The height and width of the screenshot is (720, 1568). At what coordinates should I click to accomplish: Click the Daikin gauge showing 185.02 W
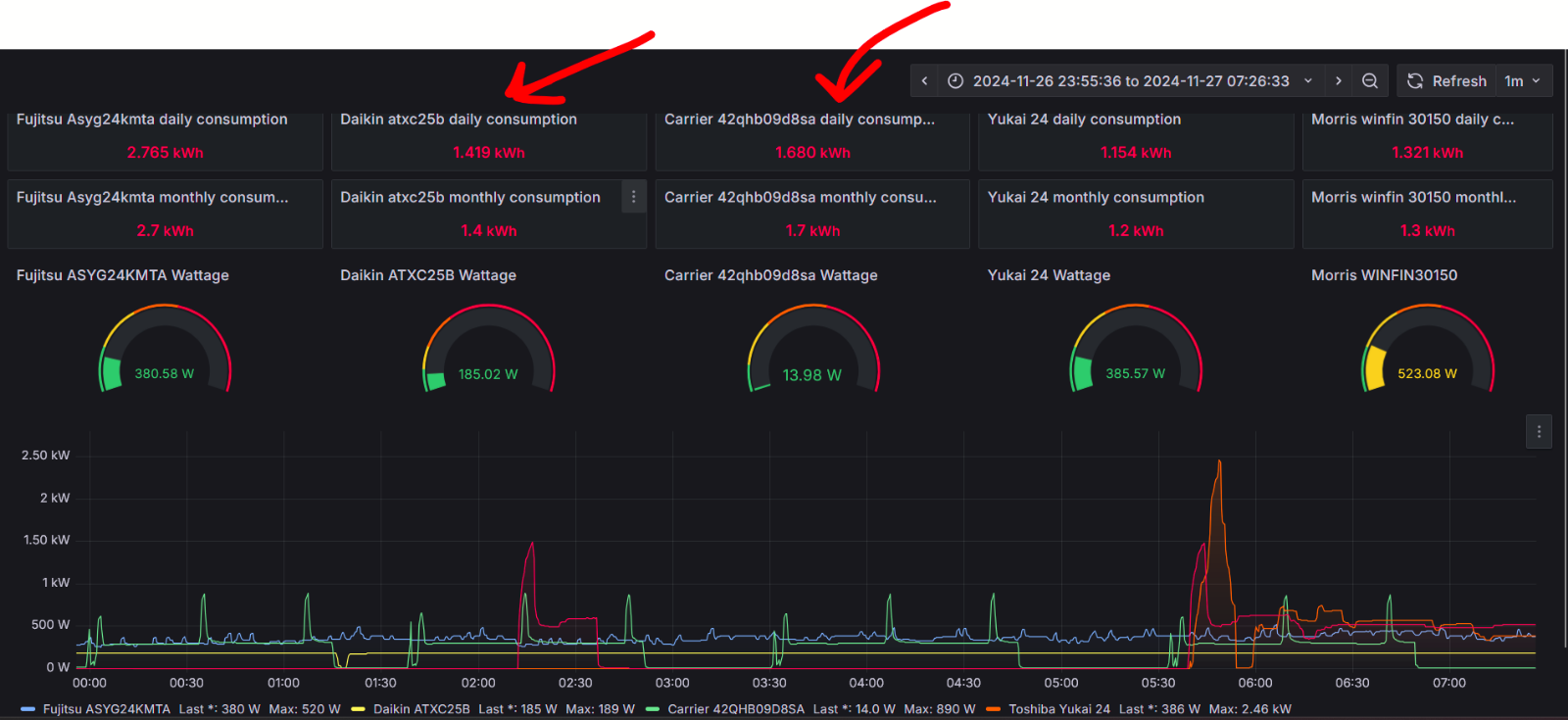coord(489,348)
